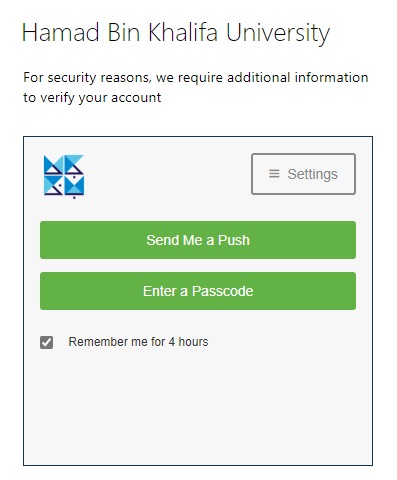
Task: Disable the 4 hours remember option
Action: click(x=46, y=342)
